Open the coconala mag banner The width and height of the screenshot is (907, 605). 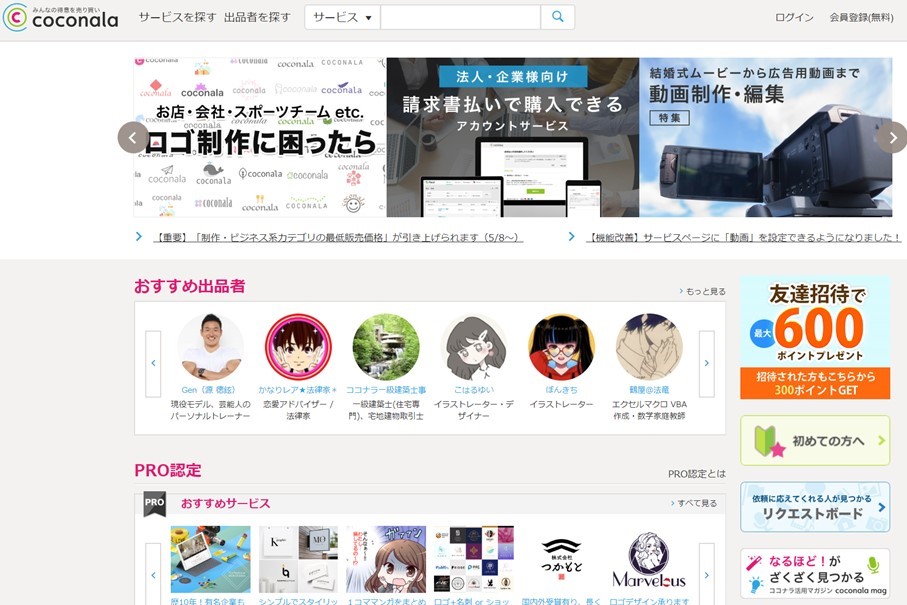click(815, 573)
